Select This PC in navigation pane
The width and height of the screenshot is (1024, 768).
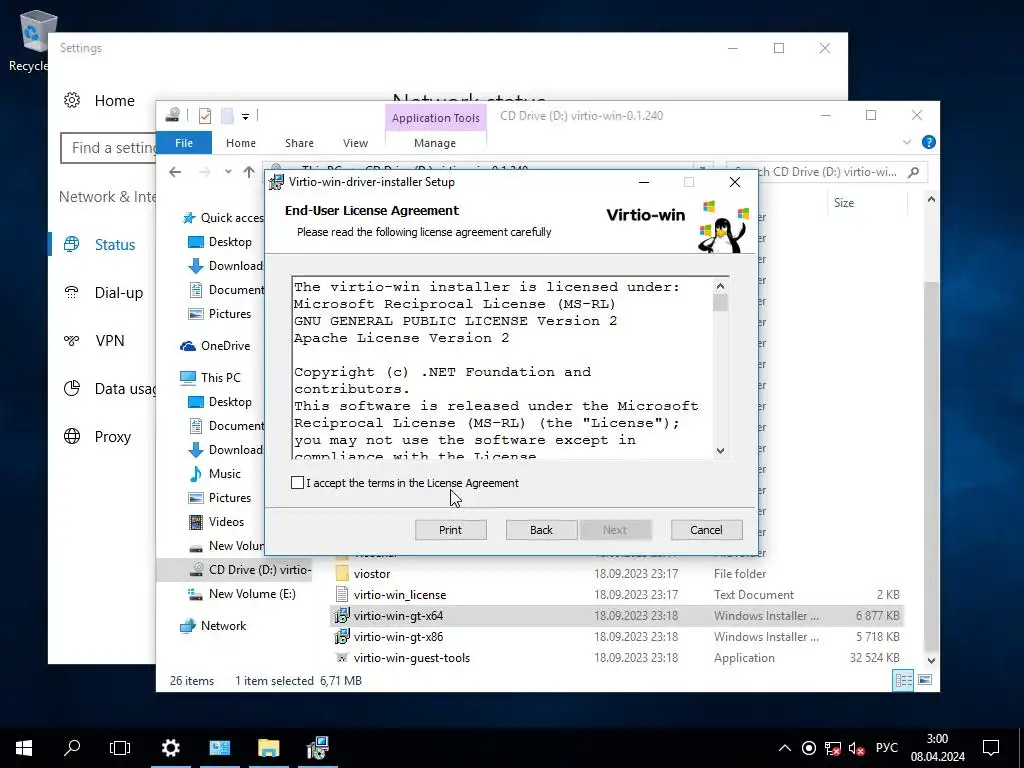point(211,377)
